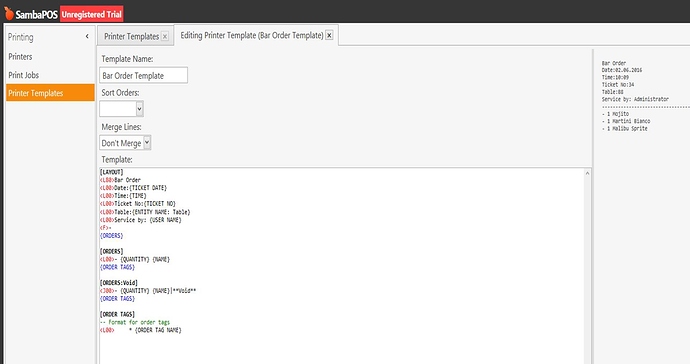
Task: Click the [ORDERS:Void] section header line
Action: (x=119, y=283)
